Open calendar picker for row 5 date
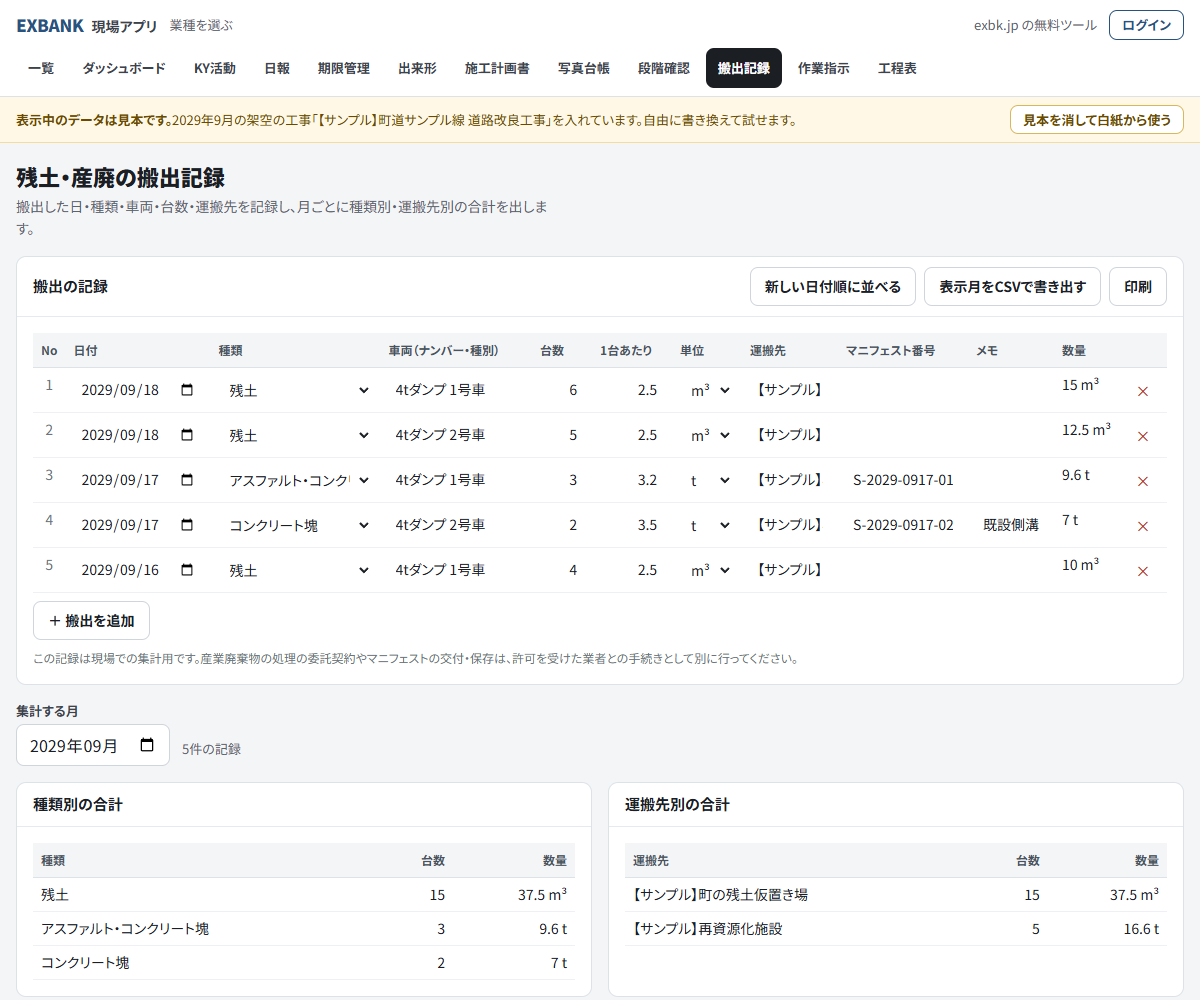The image size is (1200, 1000). pos(187,570)
